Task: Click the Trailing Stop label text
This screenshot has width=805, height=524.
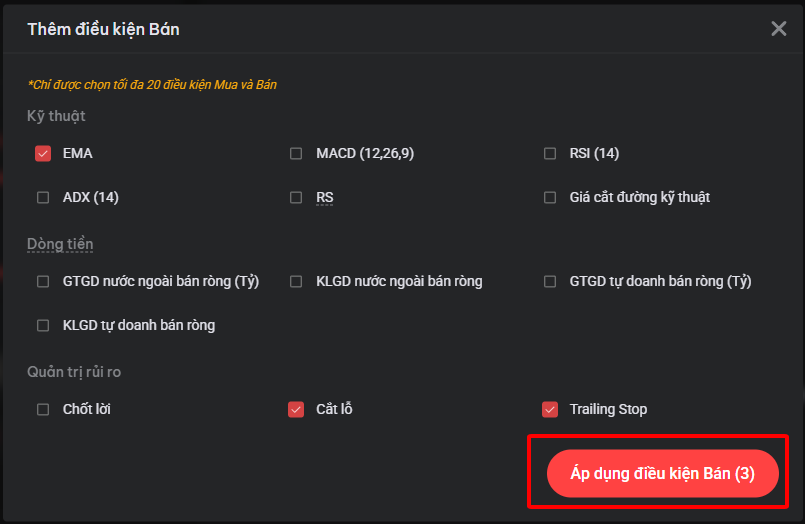Action: 608,409
